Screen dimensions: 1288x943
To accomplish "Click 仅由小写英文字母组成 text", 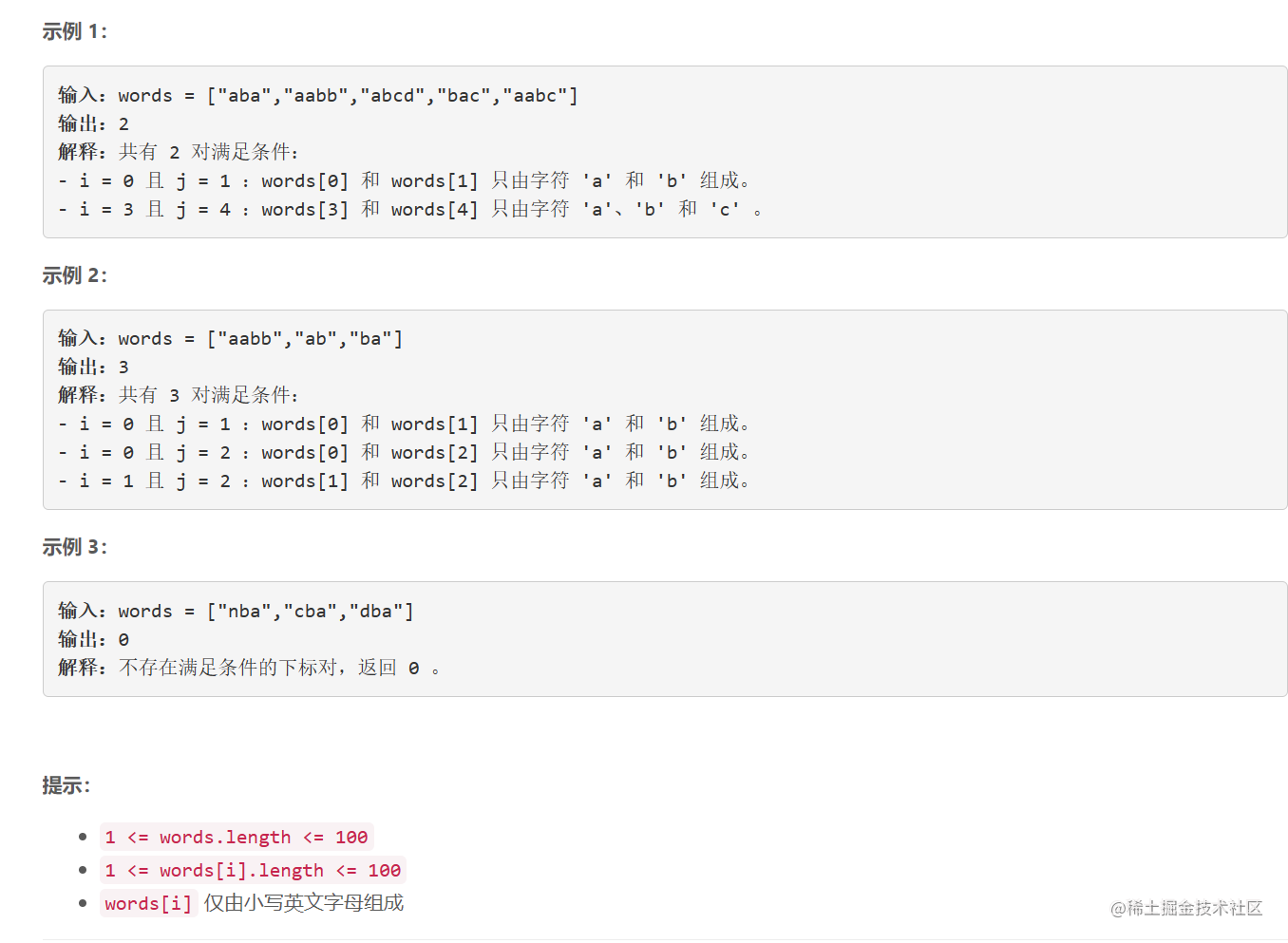I will pos(304,903).
